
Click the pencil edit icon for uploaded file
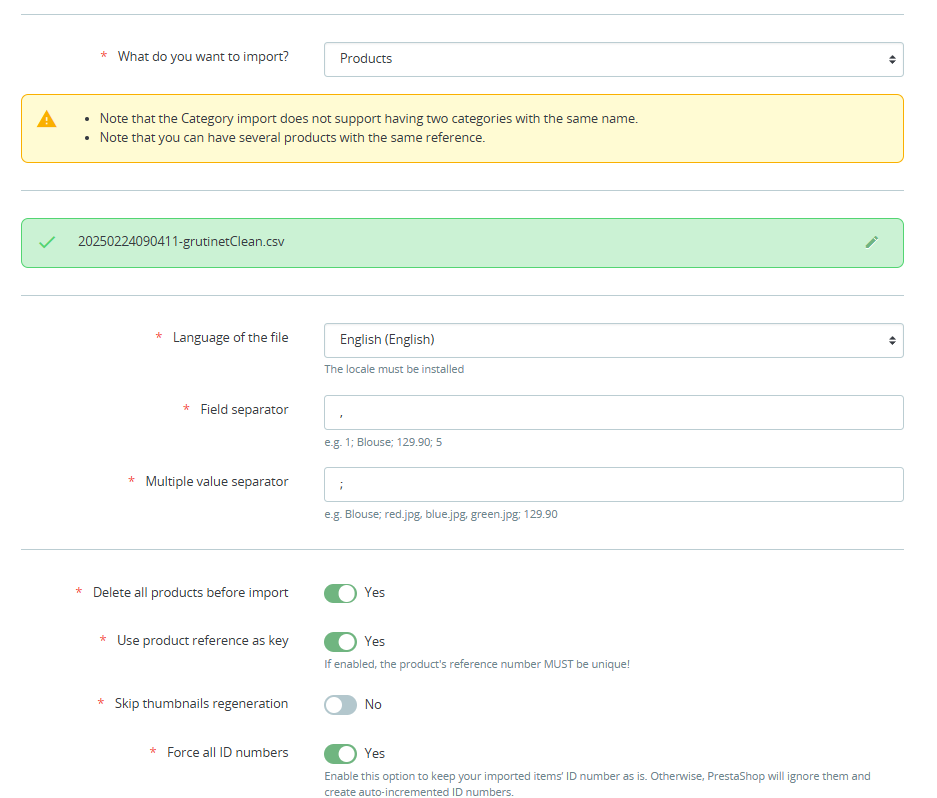(871, 242)
